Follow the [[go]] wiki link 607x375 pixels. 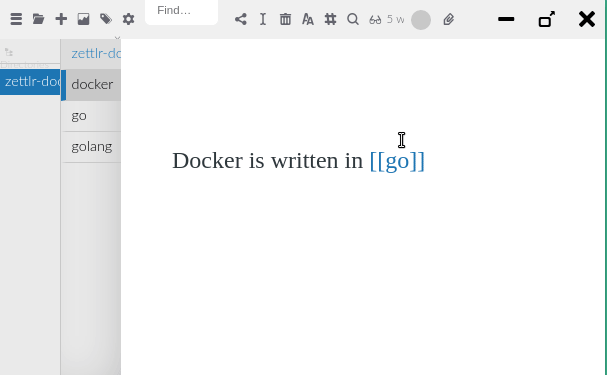coord(397,161)
